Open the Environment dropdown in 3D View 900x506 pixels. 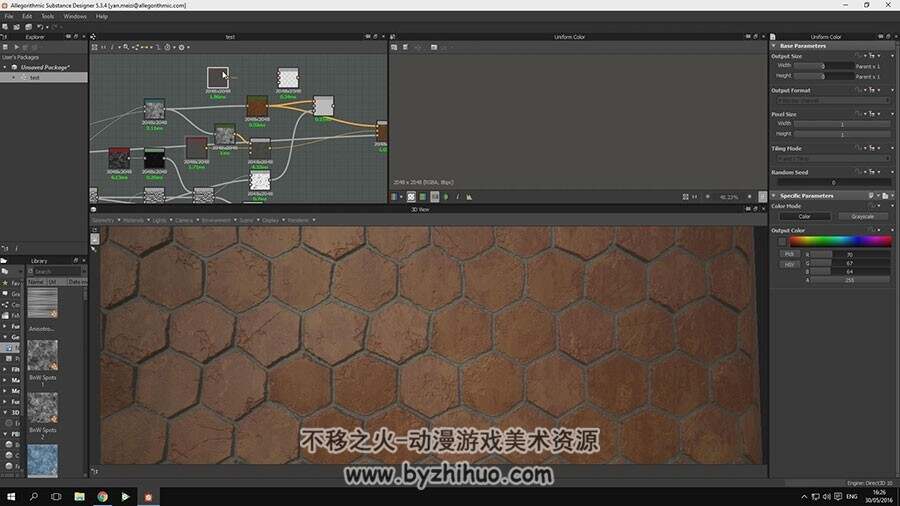[x=216, y=220]
